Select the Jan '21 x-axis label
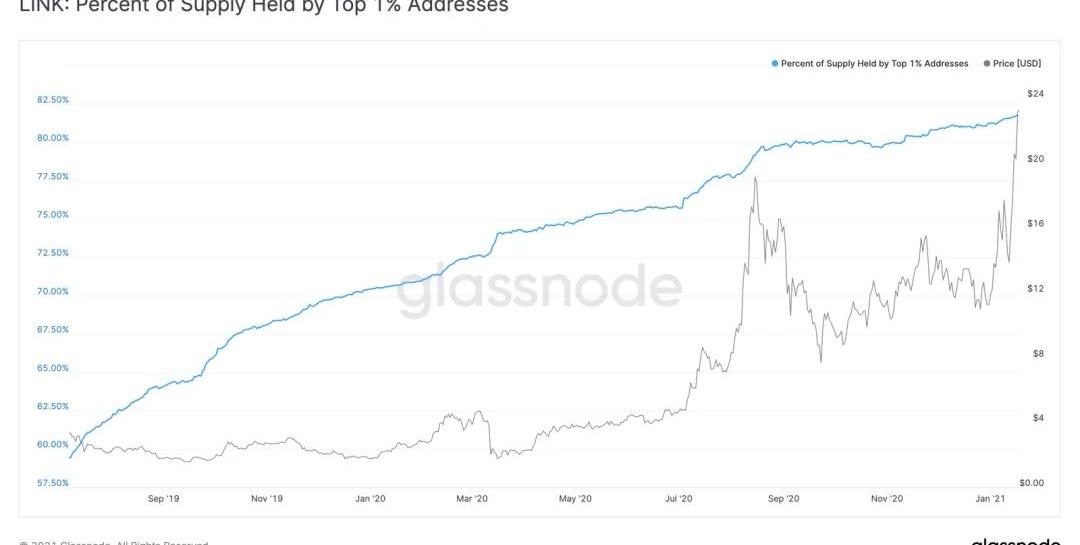Viewport: 1080px width, 545px height. [x=990, y=498]
